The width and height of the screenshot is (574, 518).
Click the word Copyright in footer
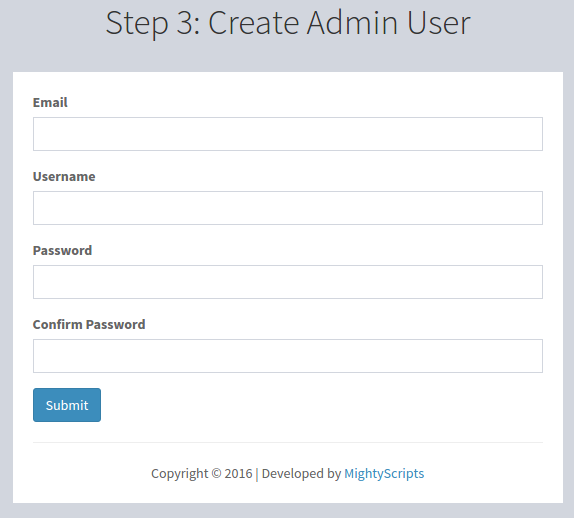click(x=179, y=473)
